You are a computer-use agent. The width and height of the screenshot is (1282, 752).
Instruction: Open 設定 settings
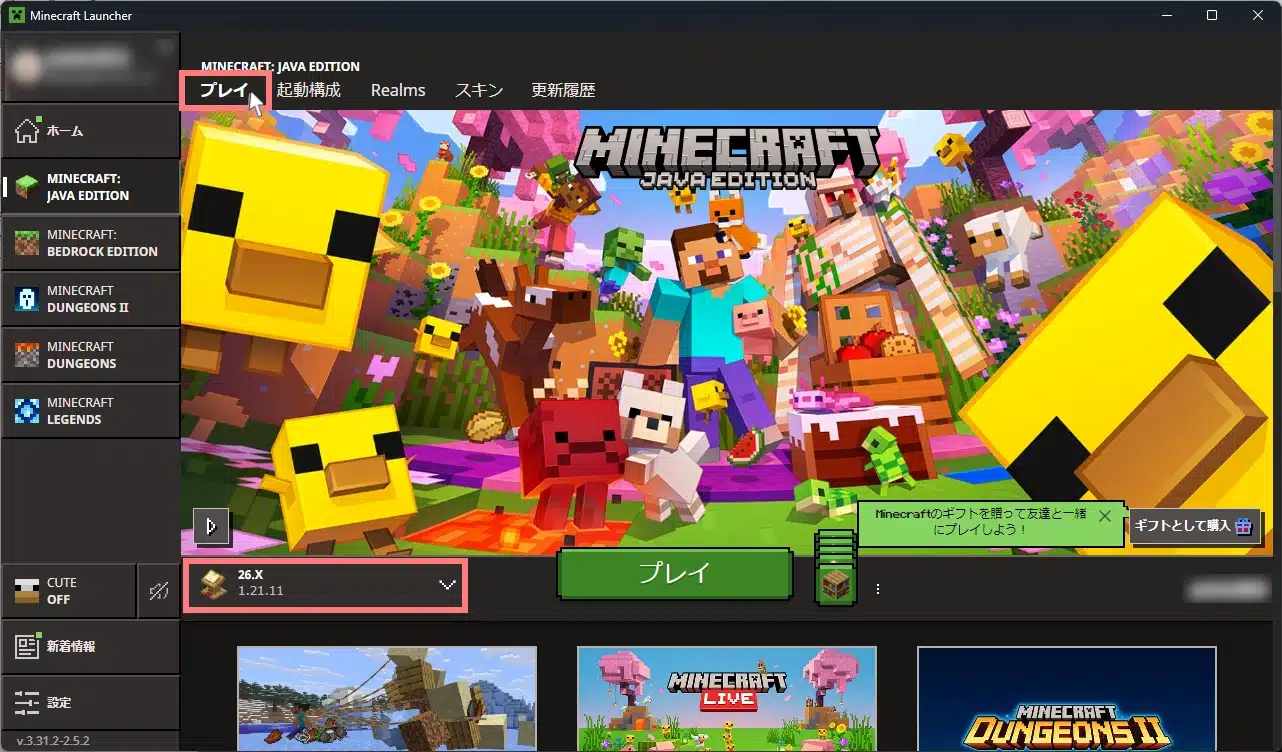pyautogui.click(x=90, y=703)
